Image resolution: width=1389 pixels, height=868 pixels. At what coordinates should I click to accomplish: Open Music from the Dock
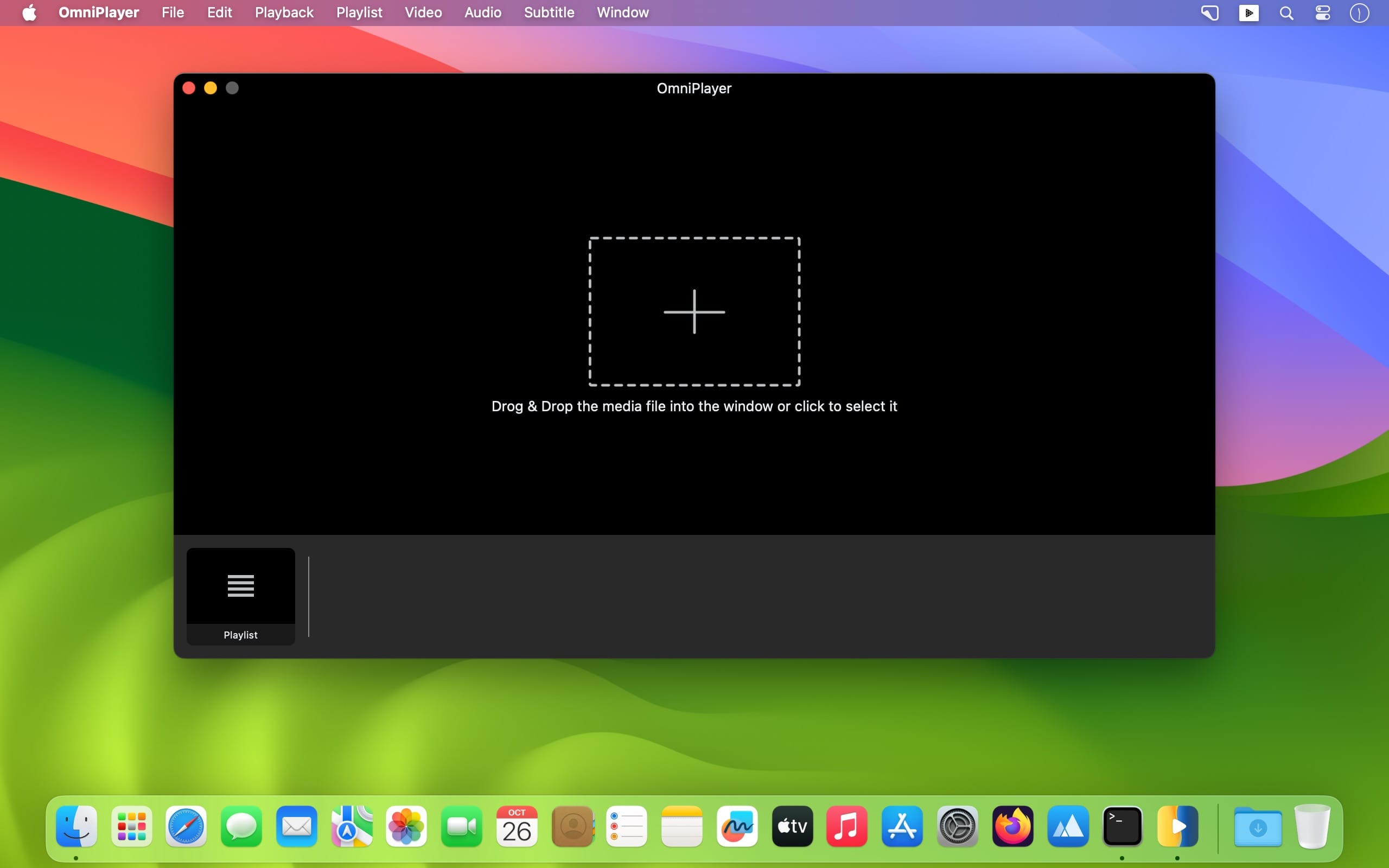(x=847, y=827)
